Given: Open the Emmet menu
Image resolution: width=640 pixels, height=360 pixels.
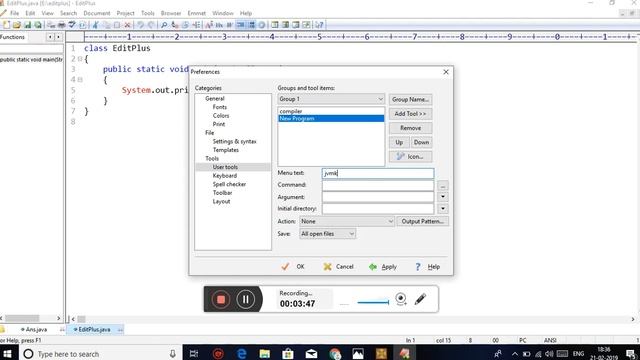Looking at the screenshot, I should (197, 13).
